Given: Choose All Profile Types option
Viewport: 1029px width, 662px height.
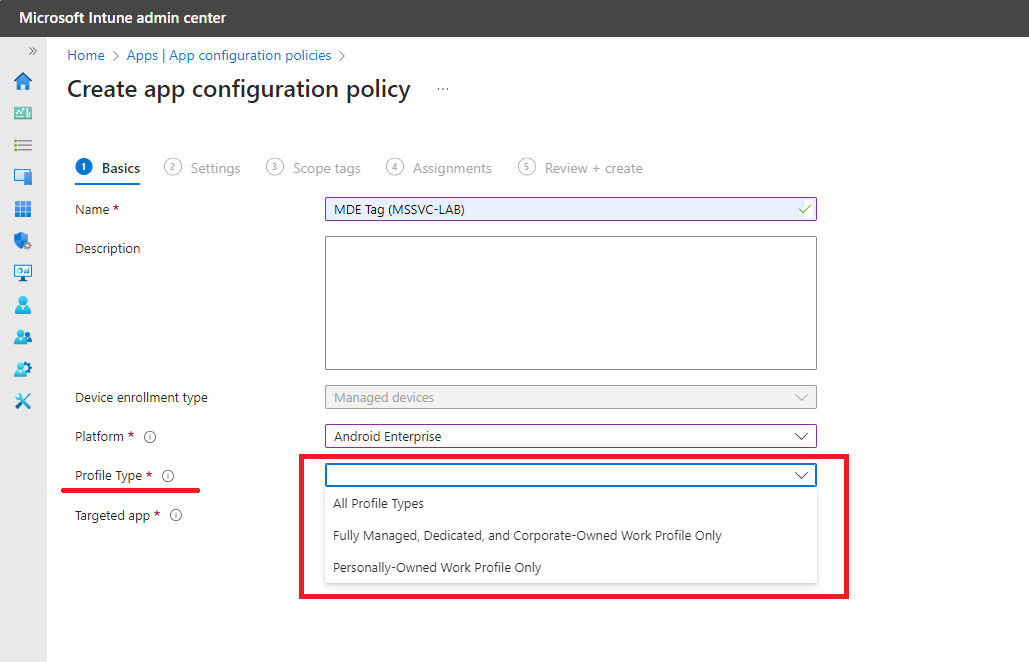Looking at the screenshot, I should [571, 503].
